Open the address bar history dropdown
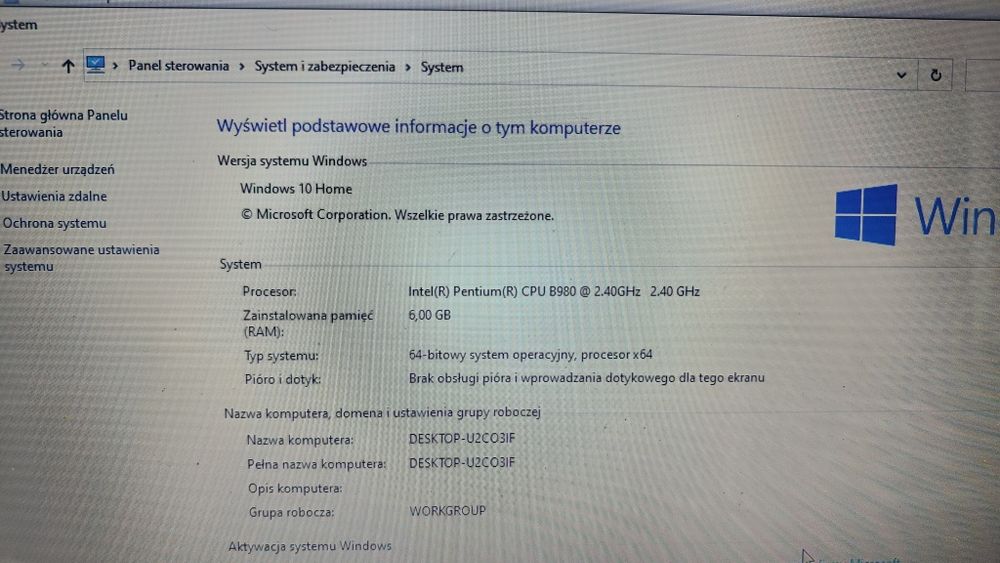This screenshot has width=1000, height=563. pyautogui.click(x=901, y=75)
